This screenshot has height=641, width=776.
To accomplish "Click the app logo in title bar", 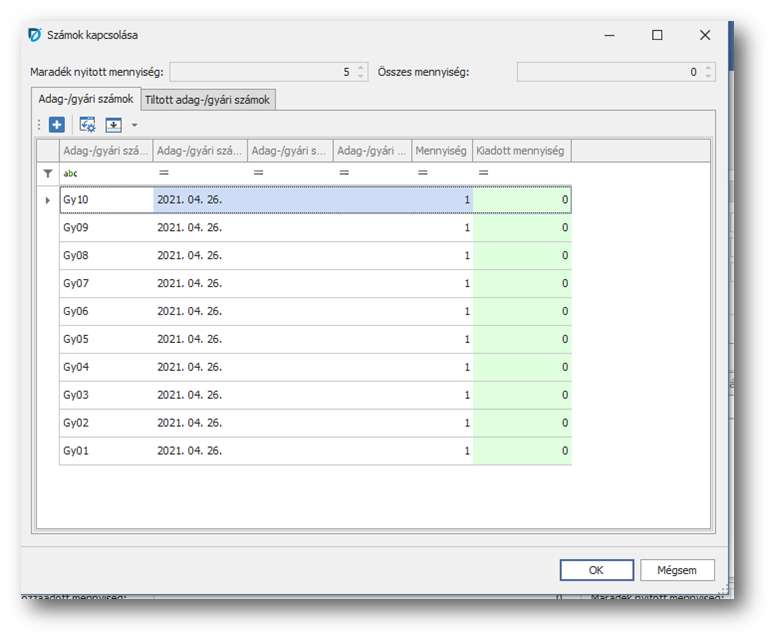I will (x=35, y=35).
